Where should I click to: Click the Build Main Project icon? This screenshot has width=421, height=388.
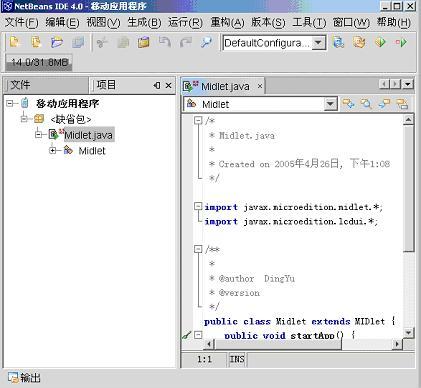tap(338, 42)
